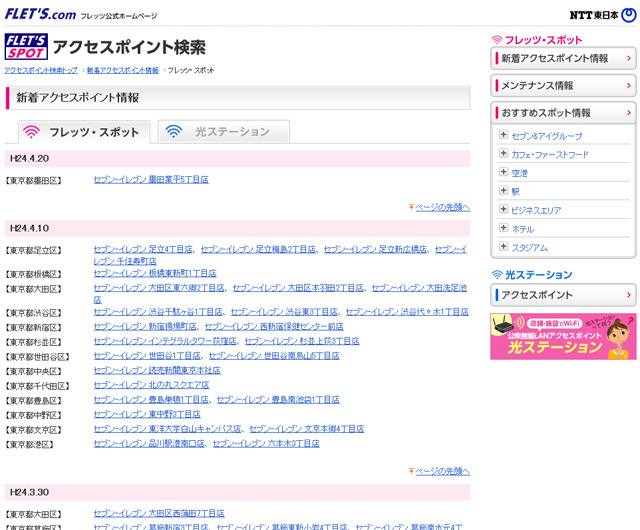
Task: Open セブン-イレブン 大田区東六郷2丁目店 link
Action: tap(159, 288)
